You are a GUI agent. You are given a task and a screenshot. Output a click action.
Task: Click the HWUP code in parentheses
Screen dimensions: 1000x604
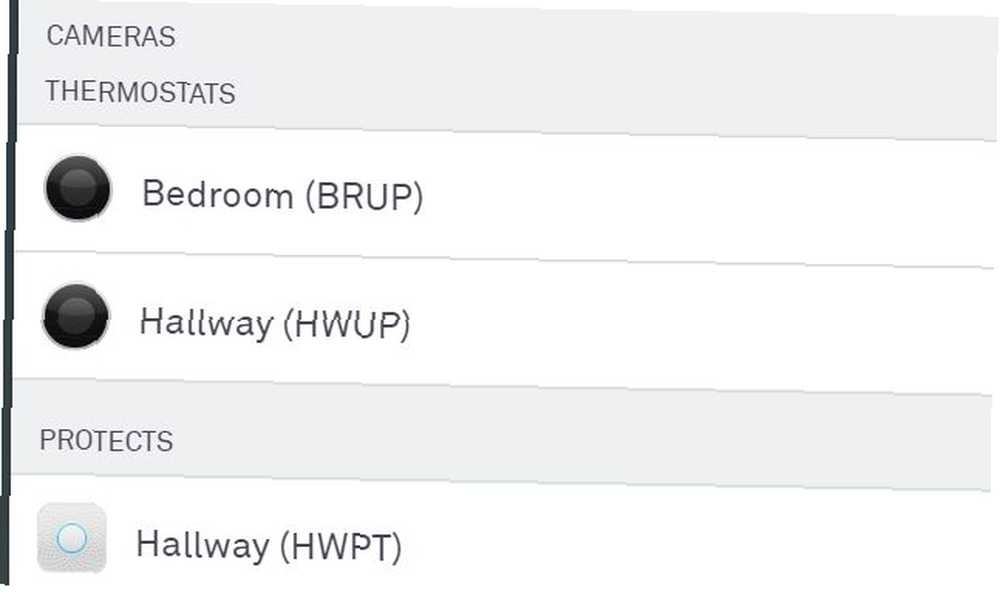pos(347,325)
